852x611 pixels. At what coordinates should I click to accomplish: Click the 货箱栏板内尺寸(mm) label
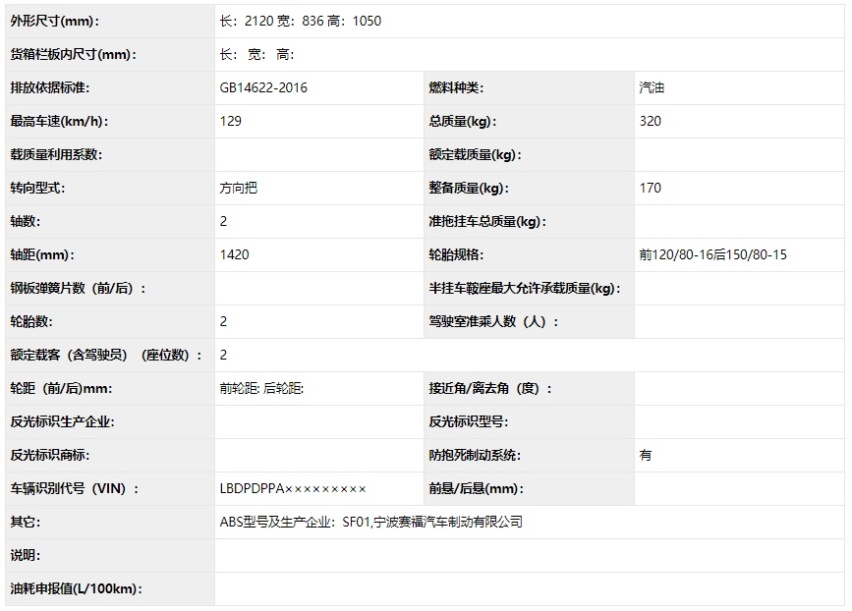coord(73,54)
